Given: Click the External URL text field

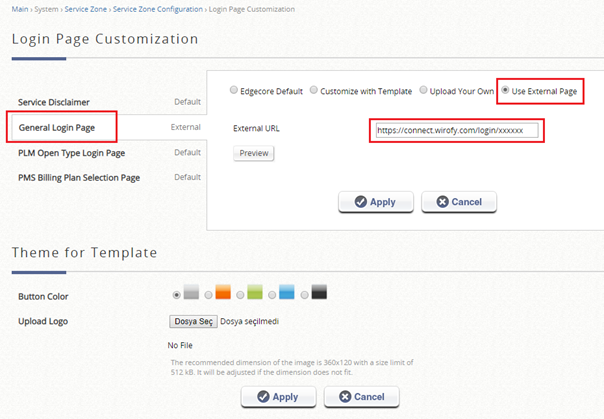Looking at the screenshot, I should pyautogui.click(x=457, y=130).
